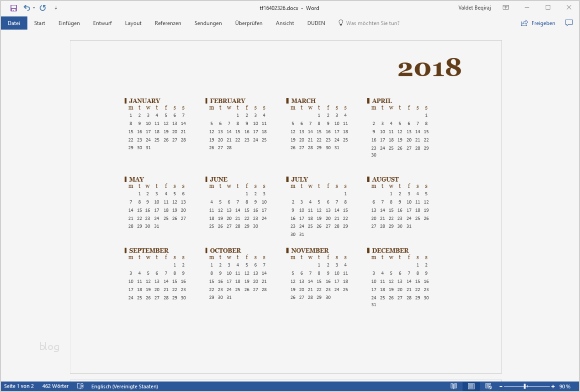This screenshot has width=580, height=392.
Task: Click the proofing check icon in status bar
Action: (x=80, y=386)
